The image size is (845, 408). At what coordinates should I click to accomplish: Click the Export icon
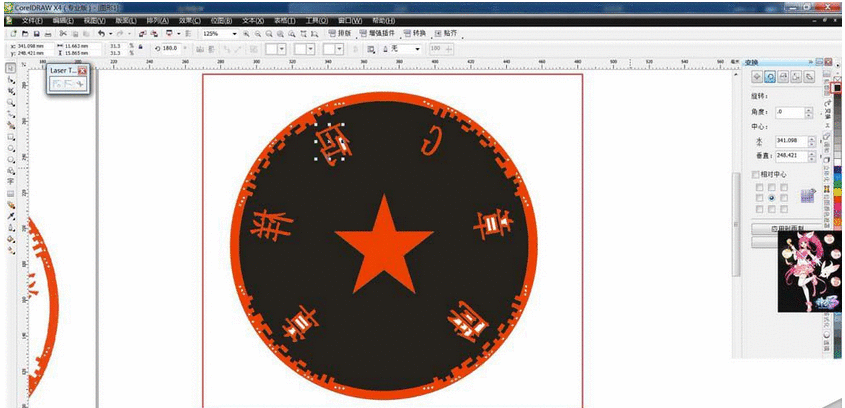(154, 33)
